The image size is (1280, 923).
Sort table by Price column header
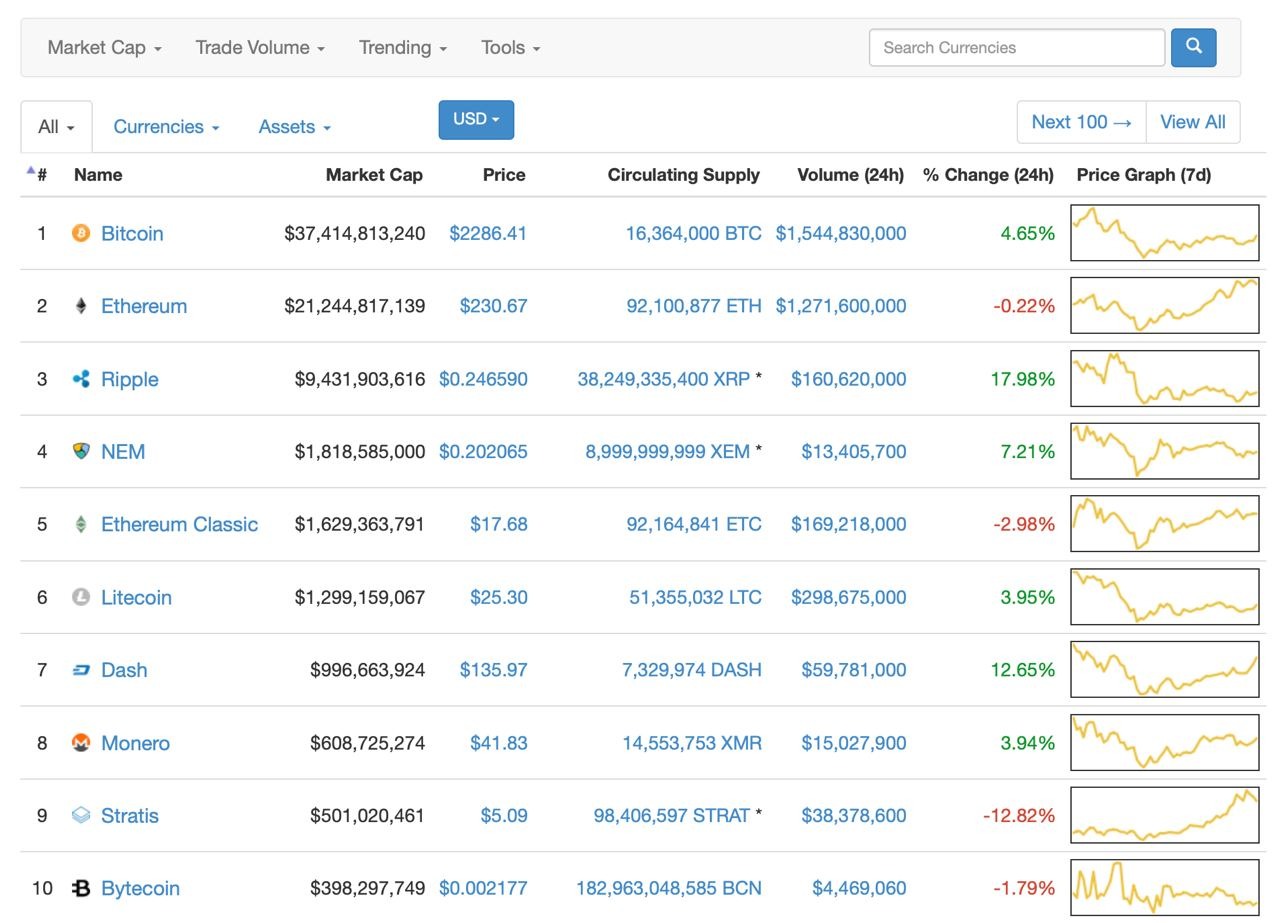504,175
